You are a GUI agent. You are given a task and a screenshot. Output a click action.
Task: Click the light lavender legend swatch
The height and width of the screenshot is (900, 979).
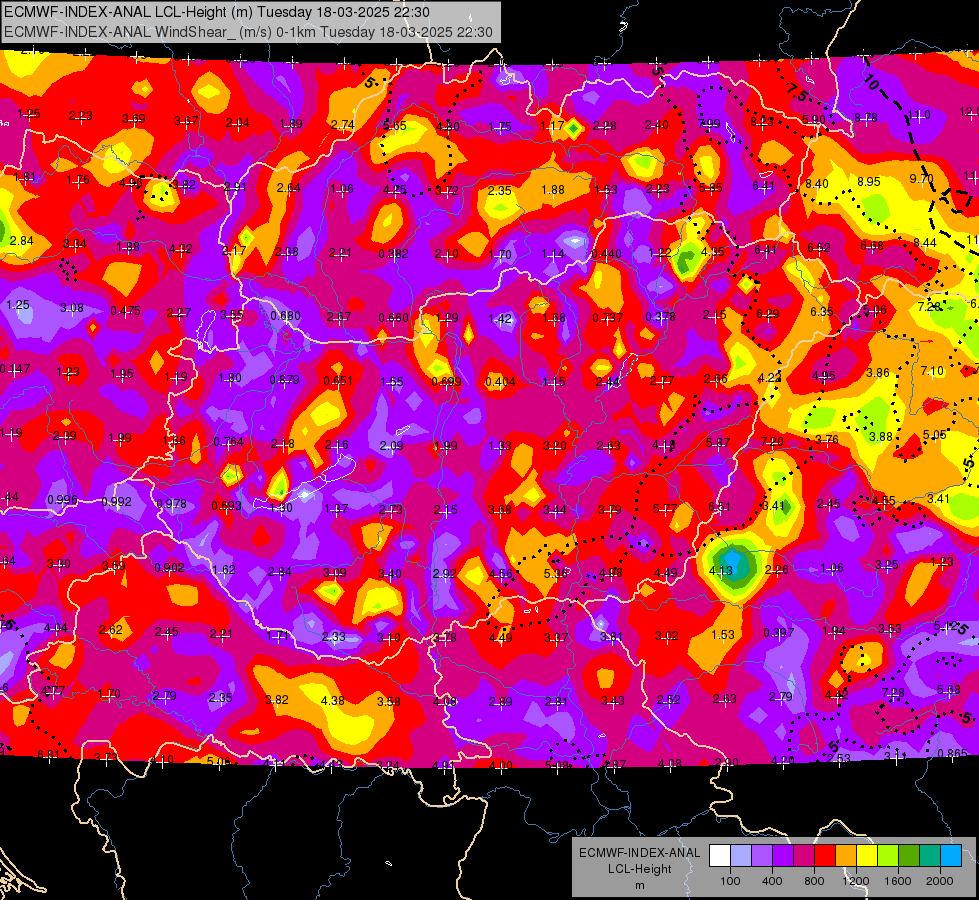pos(741,855)
